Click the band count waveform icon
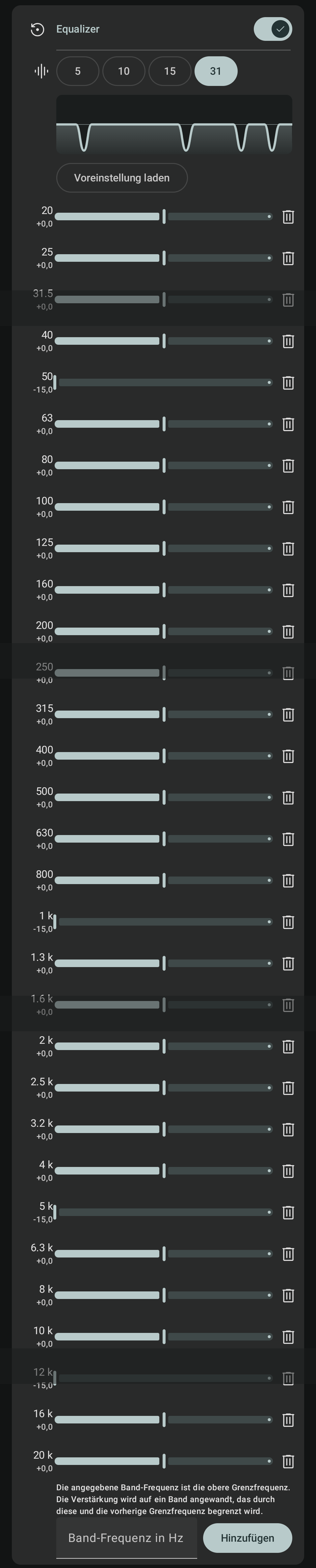 coord(41,71)
